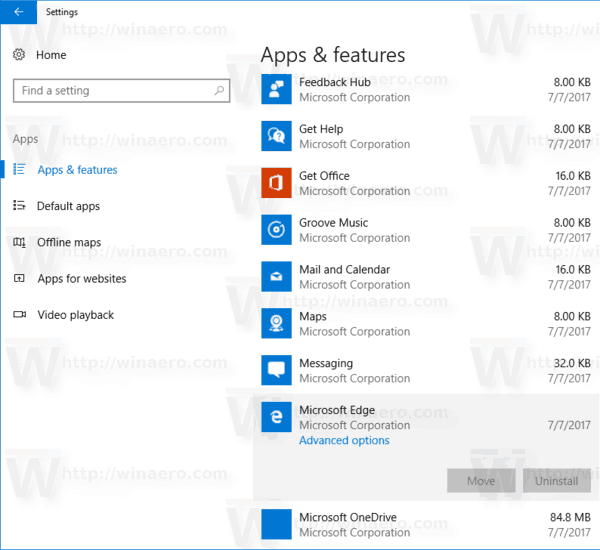The height and width of the screenshot is (550, 600).
Task: Click the Maps app icon
Action: [276, 323]
